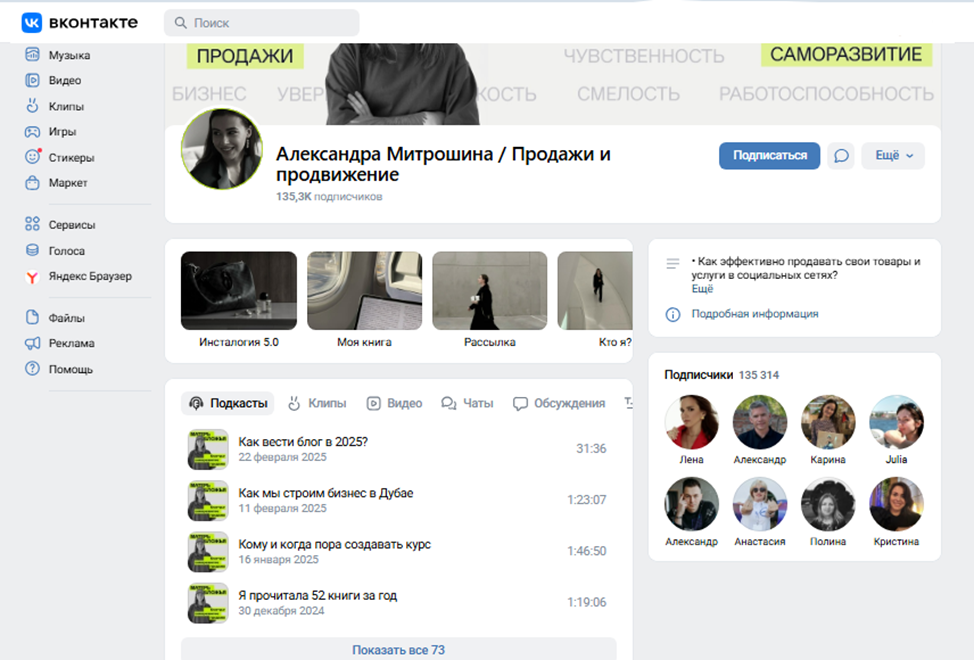974x660 pixels.
Task: Expand description via Ещё link
Action: [x=702, y=289]
